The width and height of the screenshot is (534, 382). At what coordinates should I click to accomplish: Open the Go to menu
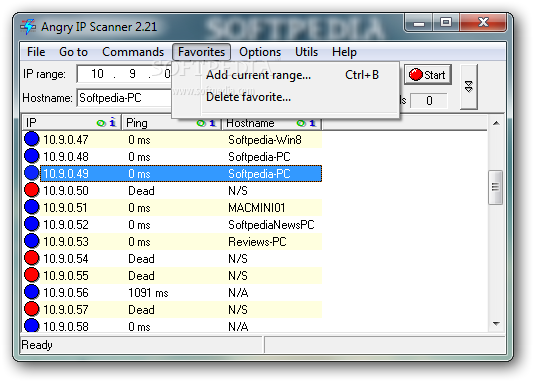[73, 52]
